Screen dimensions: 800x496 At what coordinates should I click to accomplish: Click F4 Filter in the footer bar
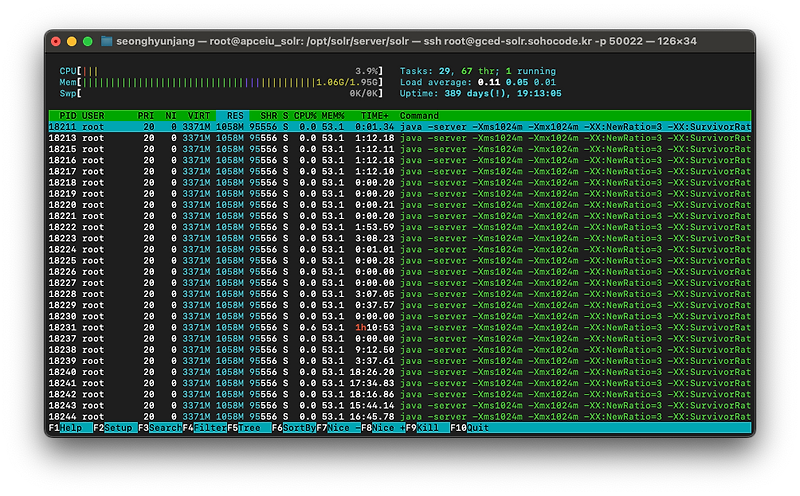[x=205, y=428]
